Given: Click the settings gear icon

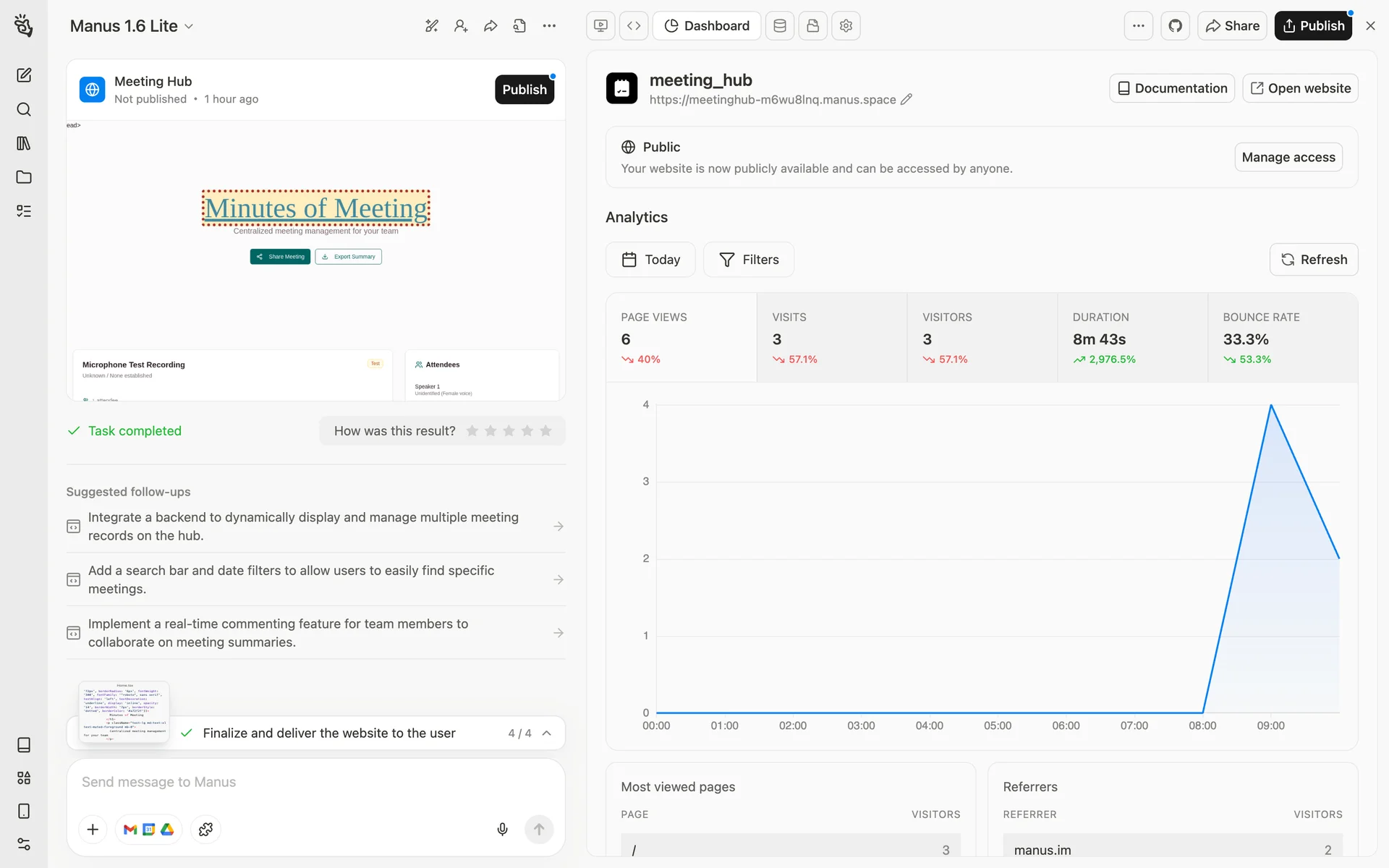Looking at the screenshot, I should [846, 26].
